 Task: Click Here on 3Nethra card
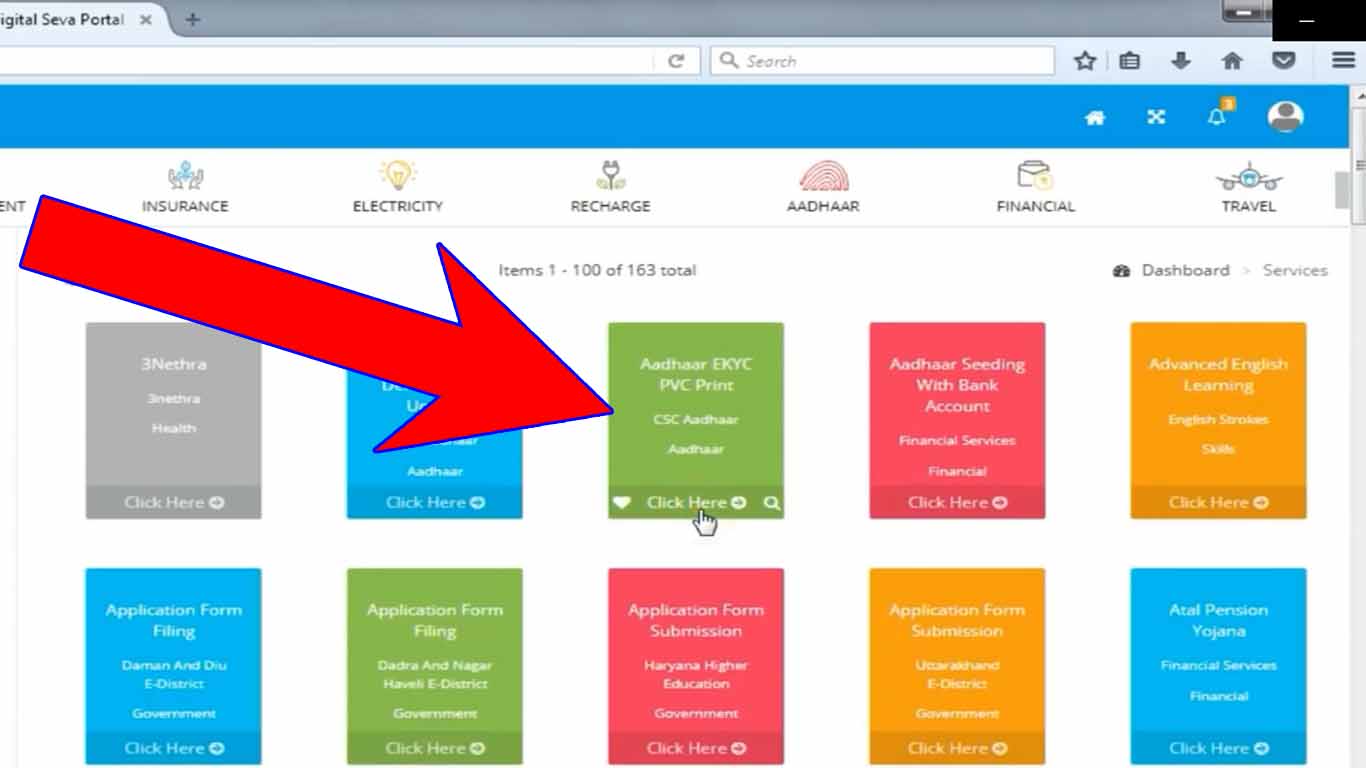173,502
